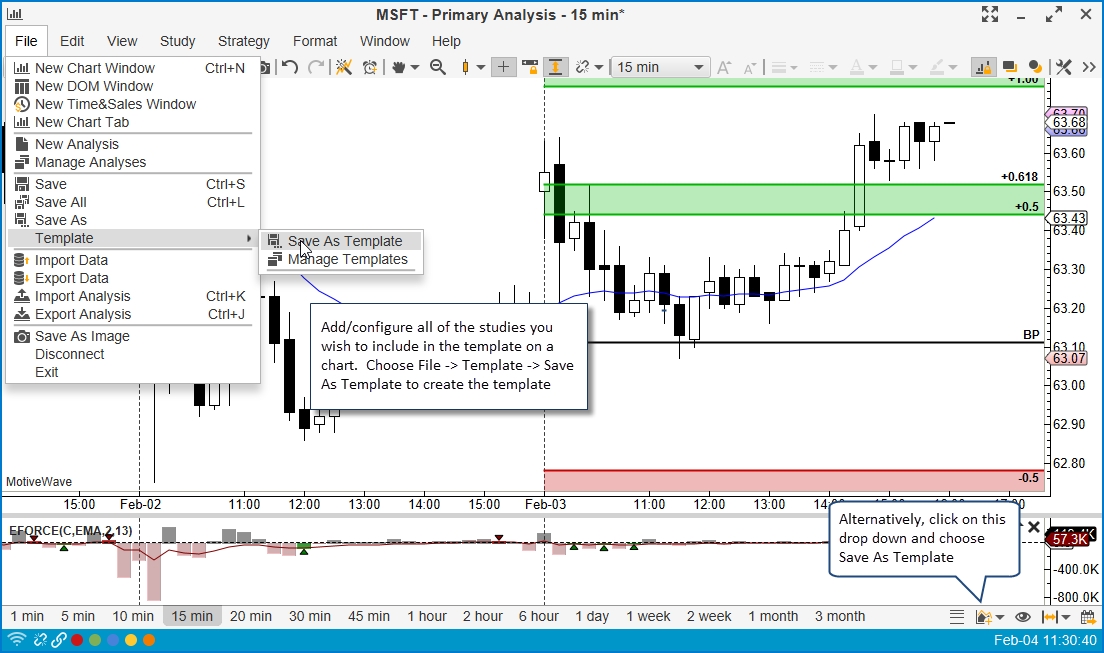
Task: Toggle the highlighted chart overlay toolbar button
Action: pos(982,67)
